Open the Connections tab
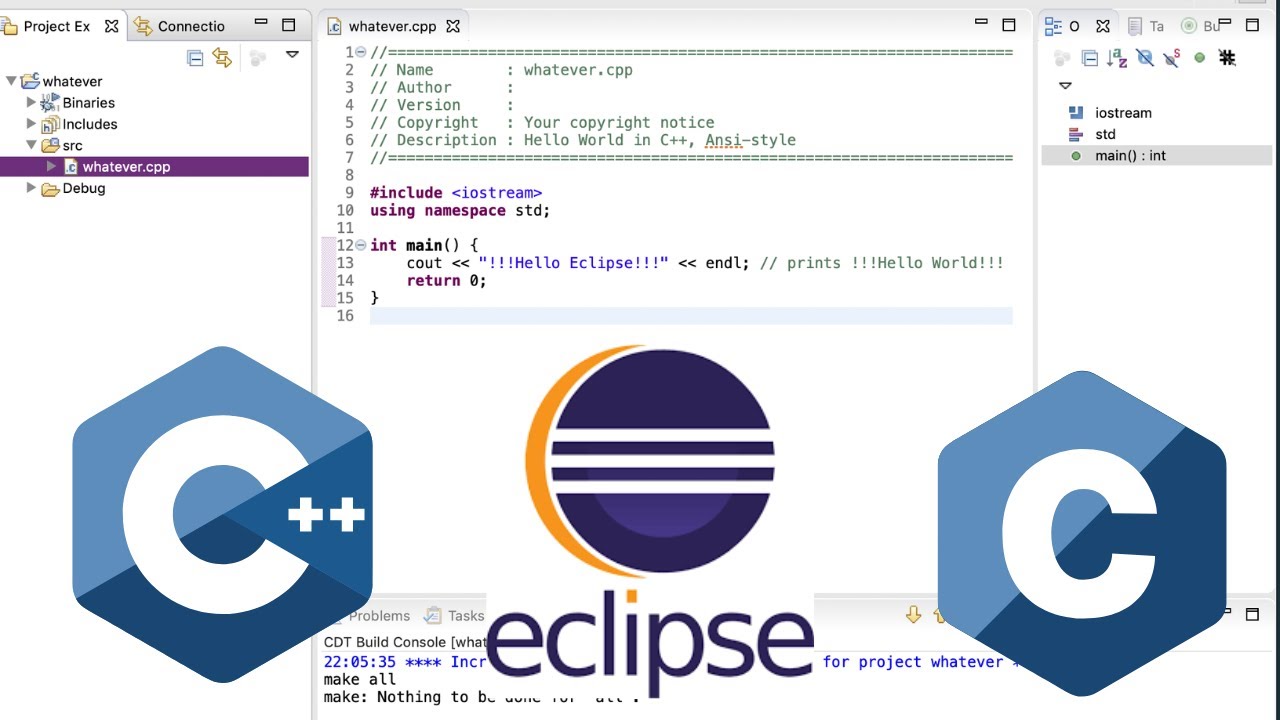The height and width of the screenshot is (720, 1280). point(191,26)
